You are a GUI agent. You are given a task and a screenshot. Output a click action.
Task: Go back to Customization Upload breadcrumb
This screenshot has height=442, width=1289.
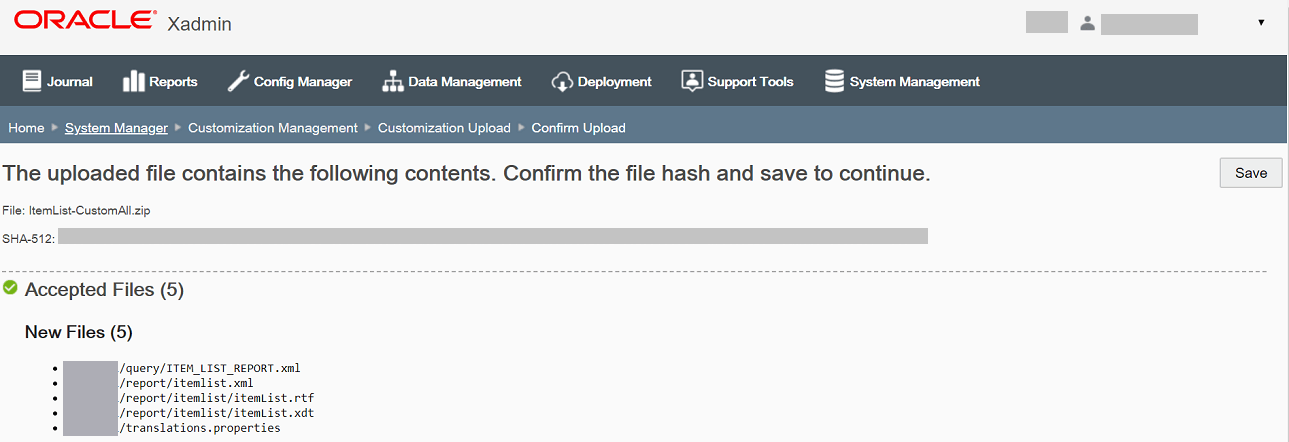pos(444,128)
